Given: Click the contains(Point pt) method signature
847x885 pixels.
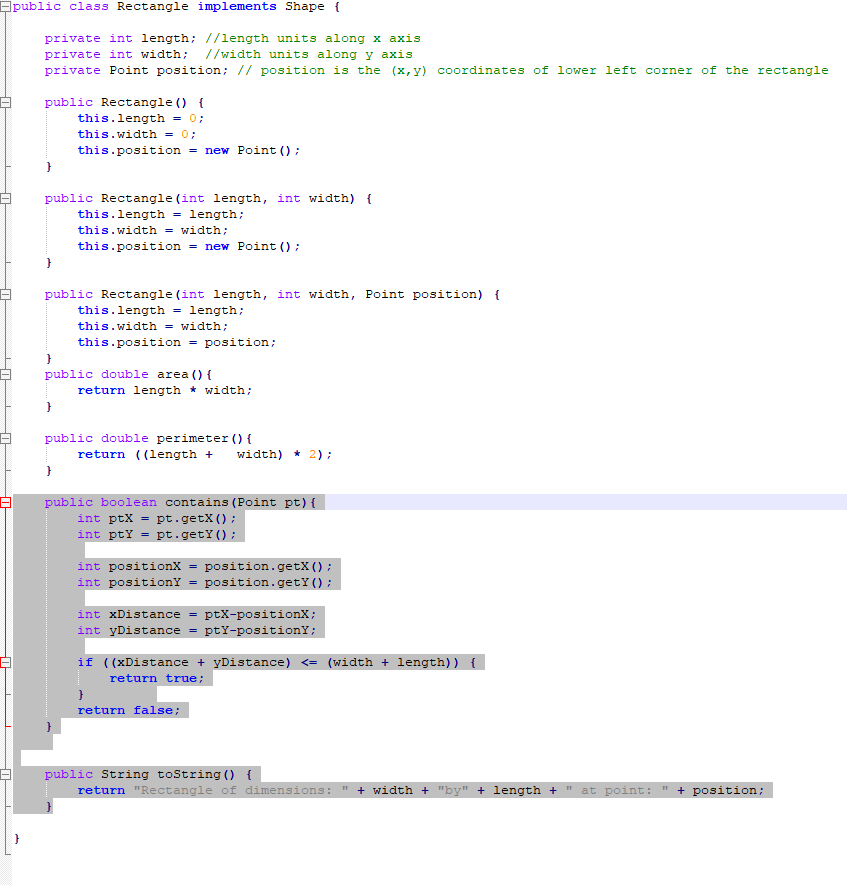Looking at the screenshot, I should (180, 501).
